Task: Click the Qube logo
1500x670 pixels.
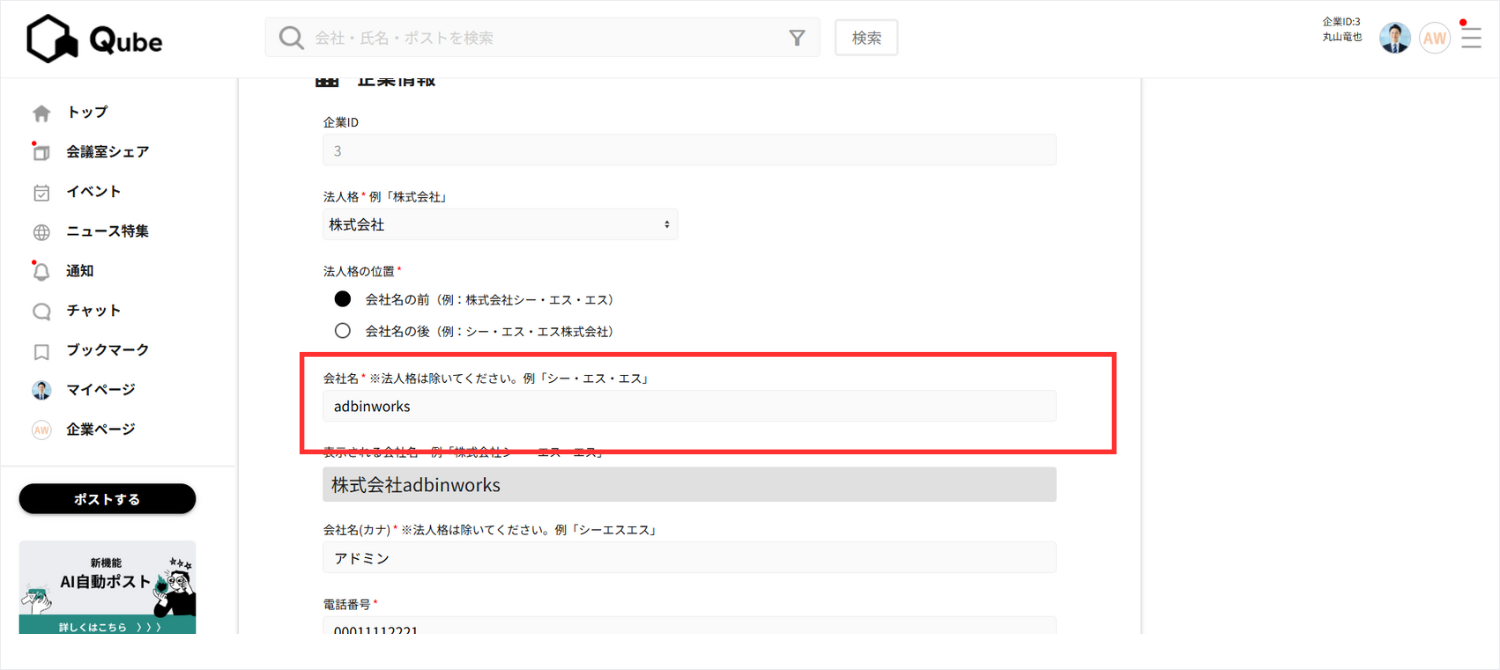Action: [93, 38]
